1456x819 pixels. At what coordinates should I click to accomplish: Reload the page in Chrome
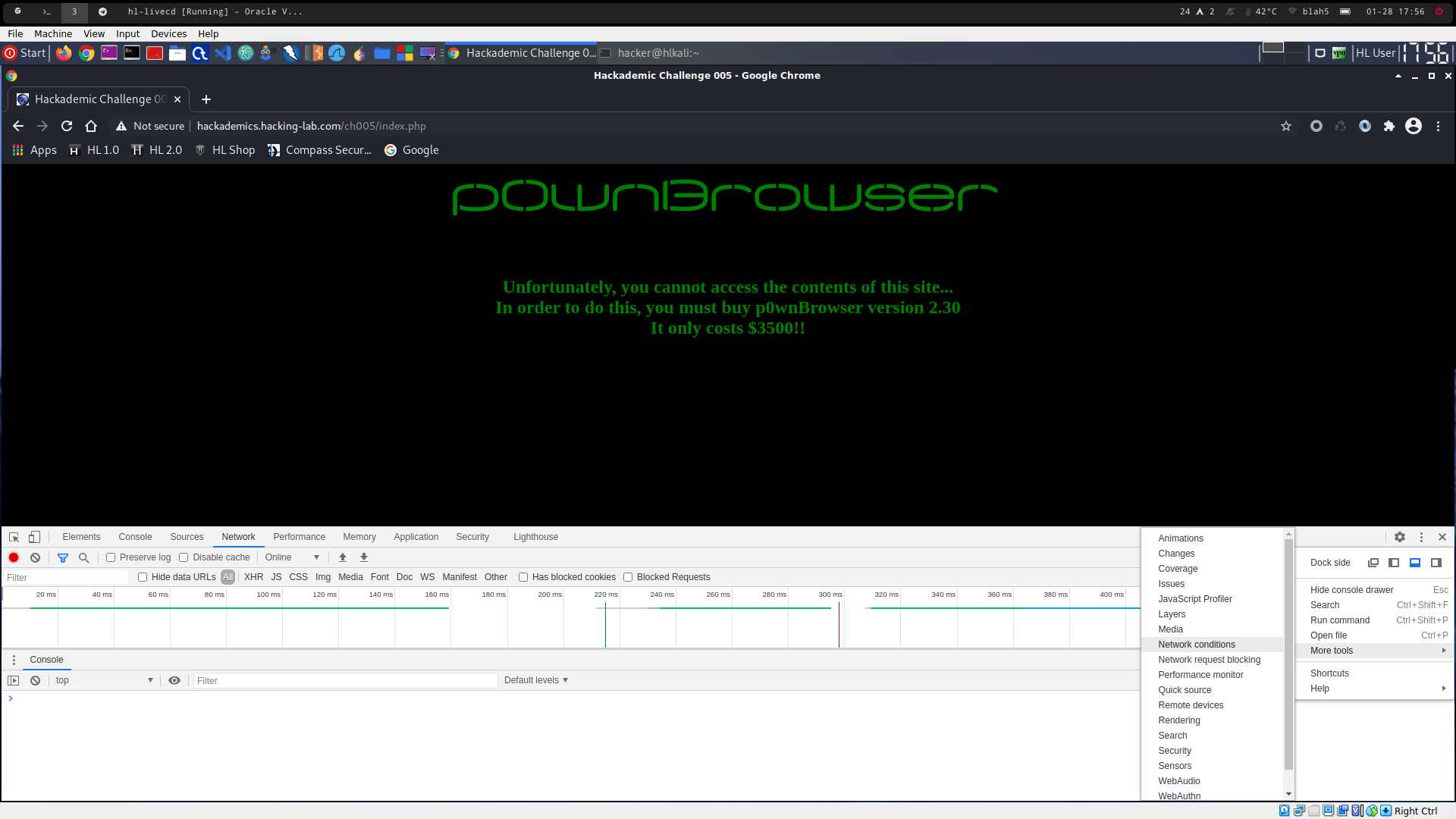point(67,126)
